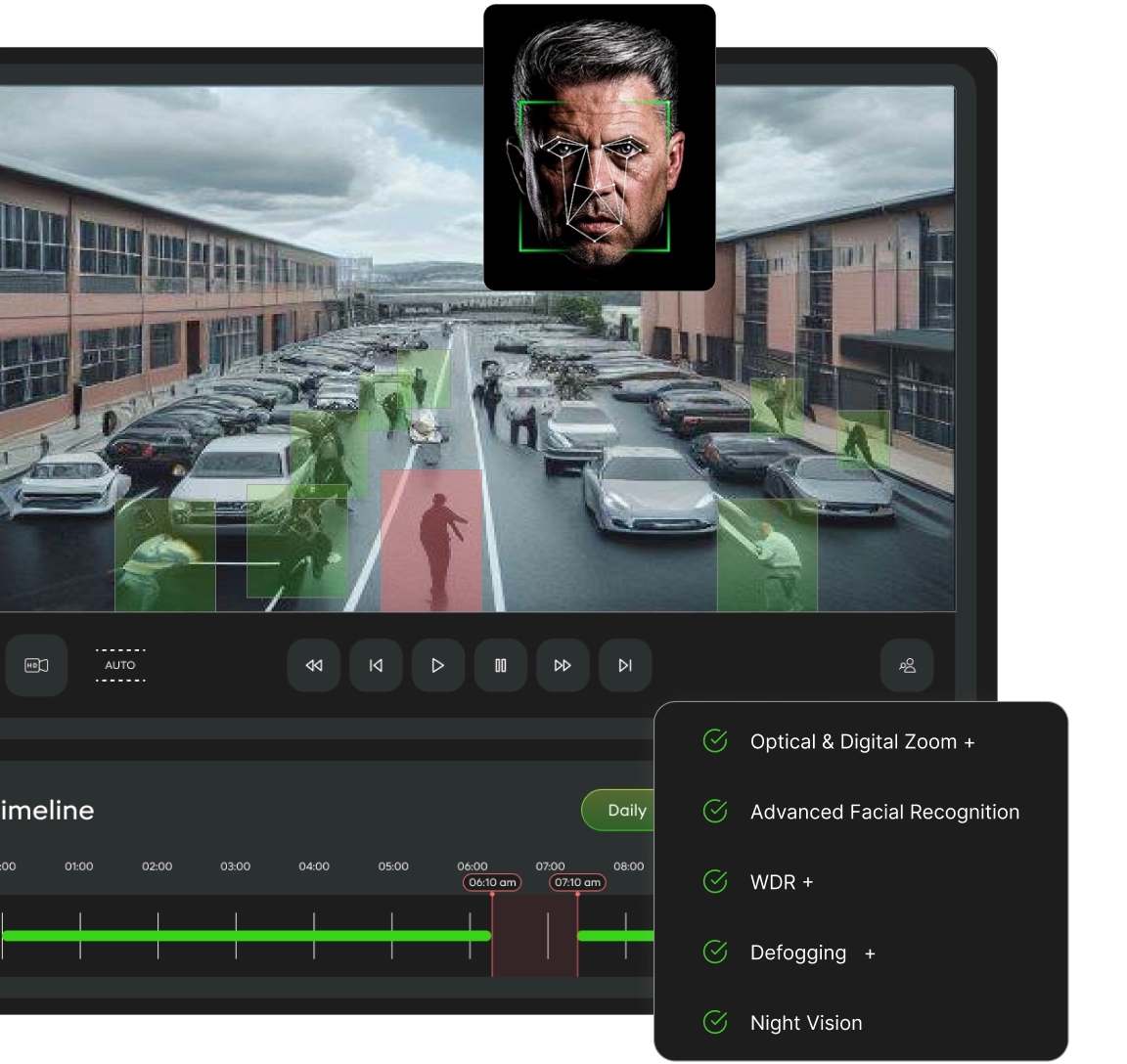Toggle Optical & Digital Zoom checkmark
The width and height of the screenshot is (1127, 1064).
(x=715, y=740)
